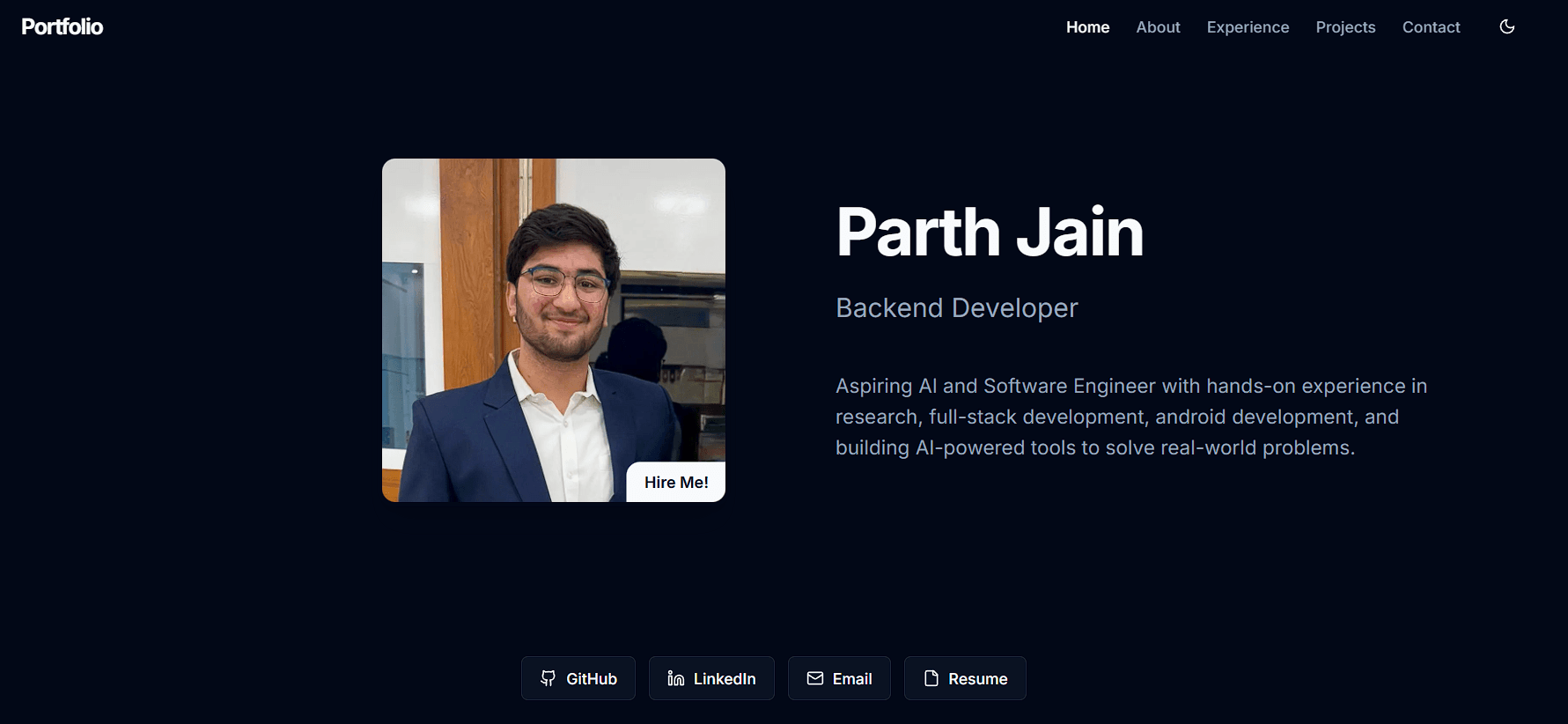Navigate to Experience in the navbar
1568x724 pixels.
click(x=1248, y=27)
